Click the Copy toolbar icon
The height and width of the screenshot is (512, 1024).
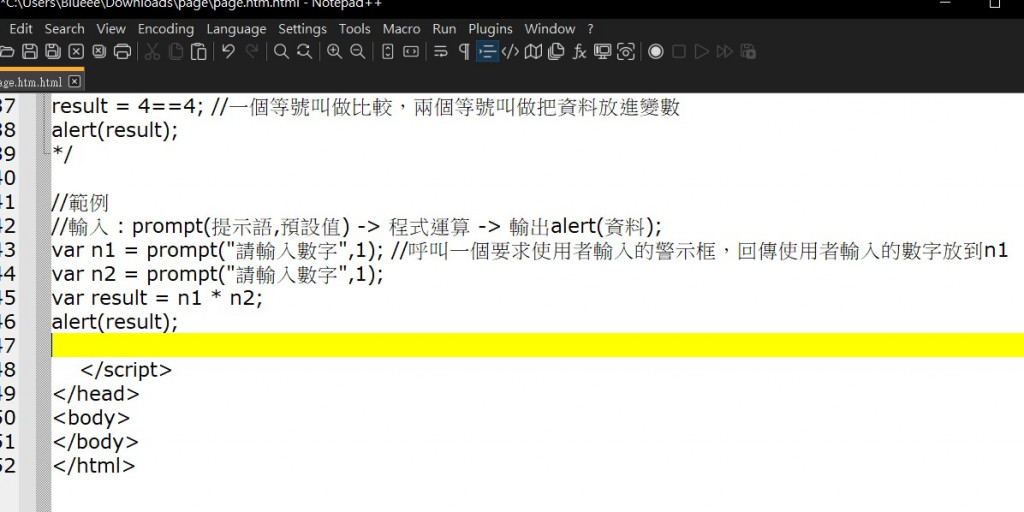pyautogui.click(x=176, y=52)
